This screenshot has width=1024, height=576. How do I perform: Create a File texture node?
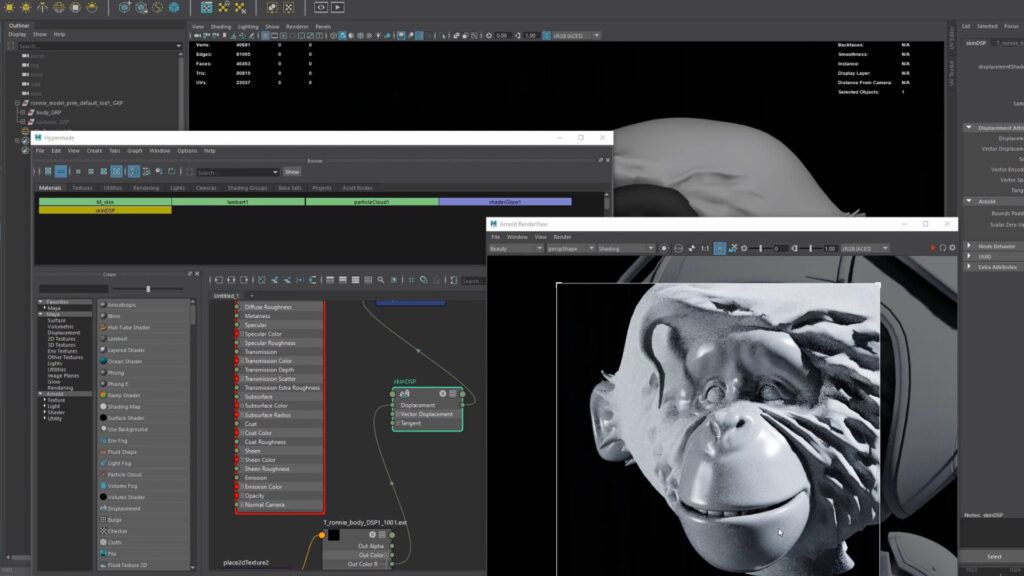point(118,552)
